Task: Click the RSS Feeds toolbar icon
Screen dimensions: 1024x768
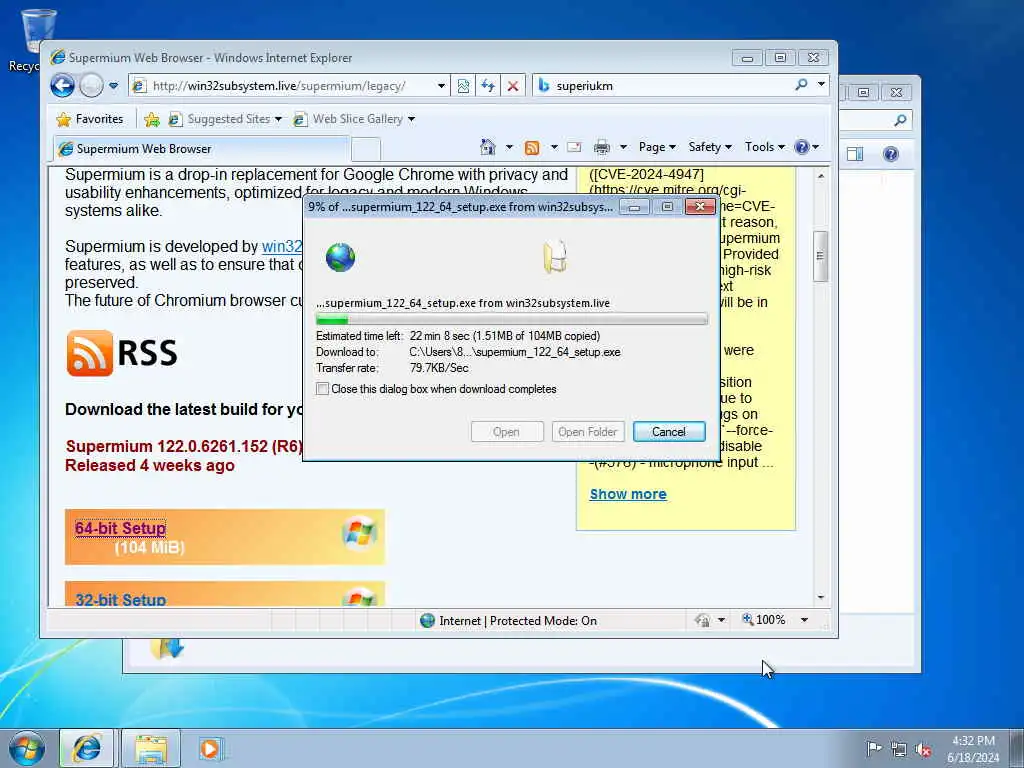Action: [x=532, y=148]
